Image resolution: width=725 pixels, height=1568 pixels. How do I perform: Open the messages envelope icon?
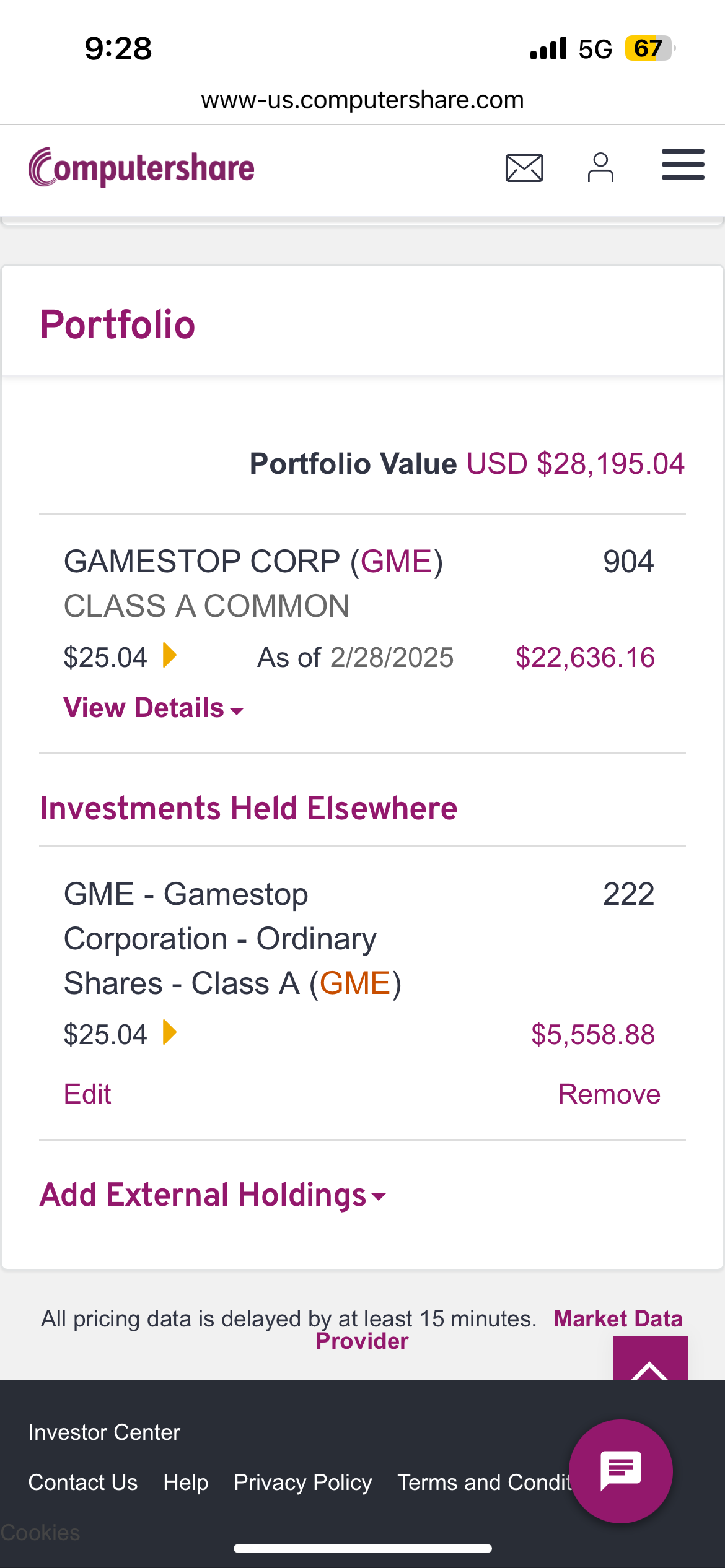click(x=524, y=168)
